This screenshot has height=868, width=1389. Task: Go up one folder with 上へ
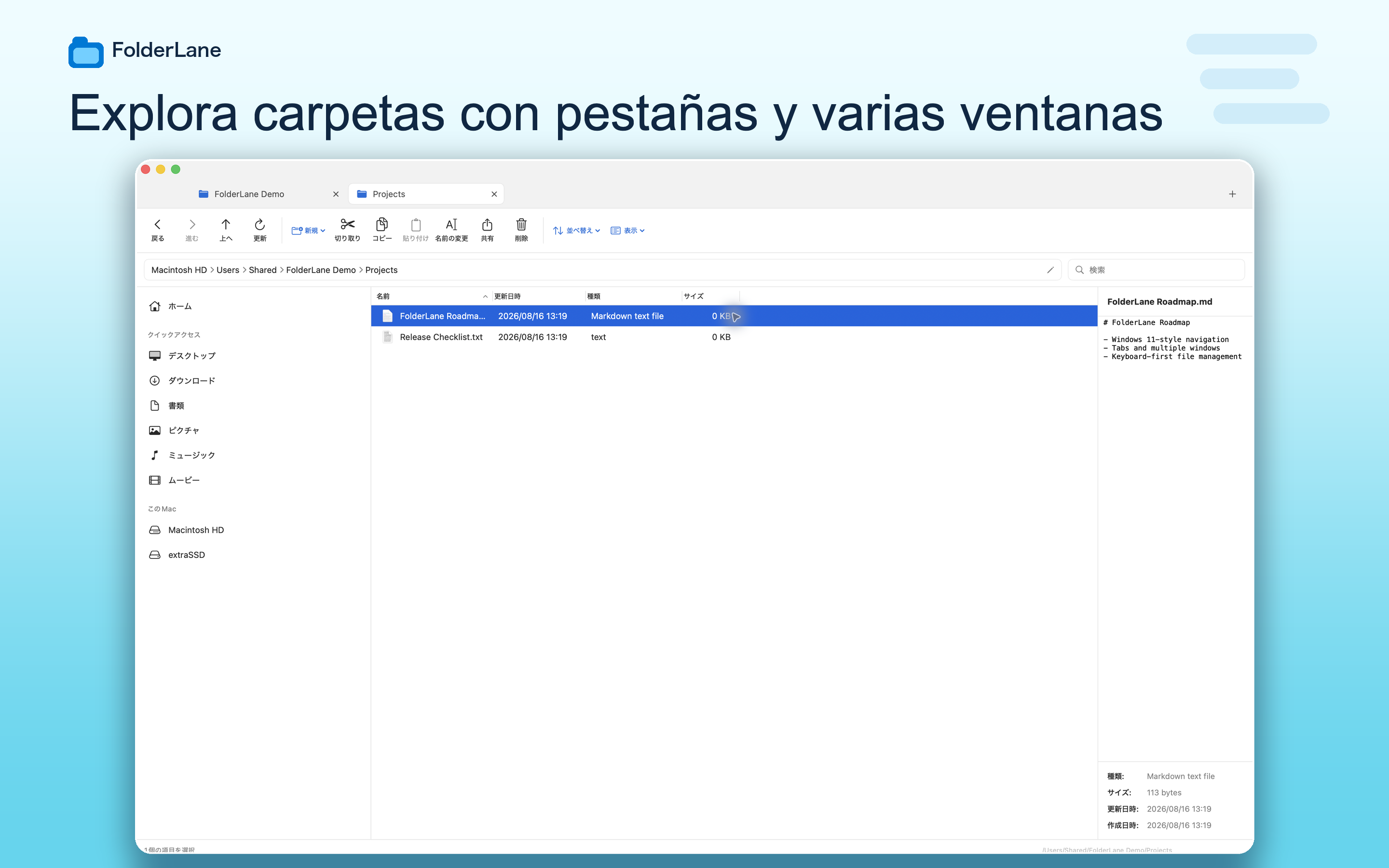click(226, 230)
